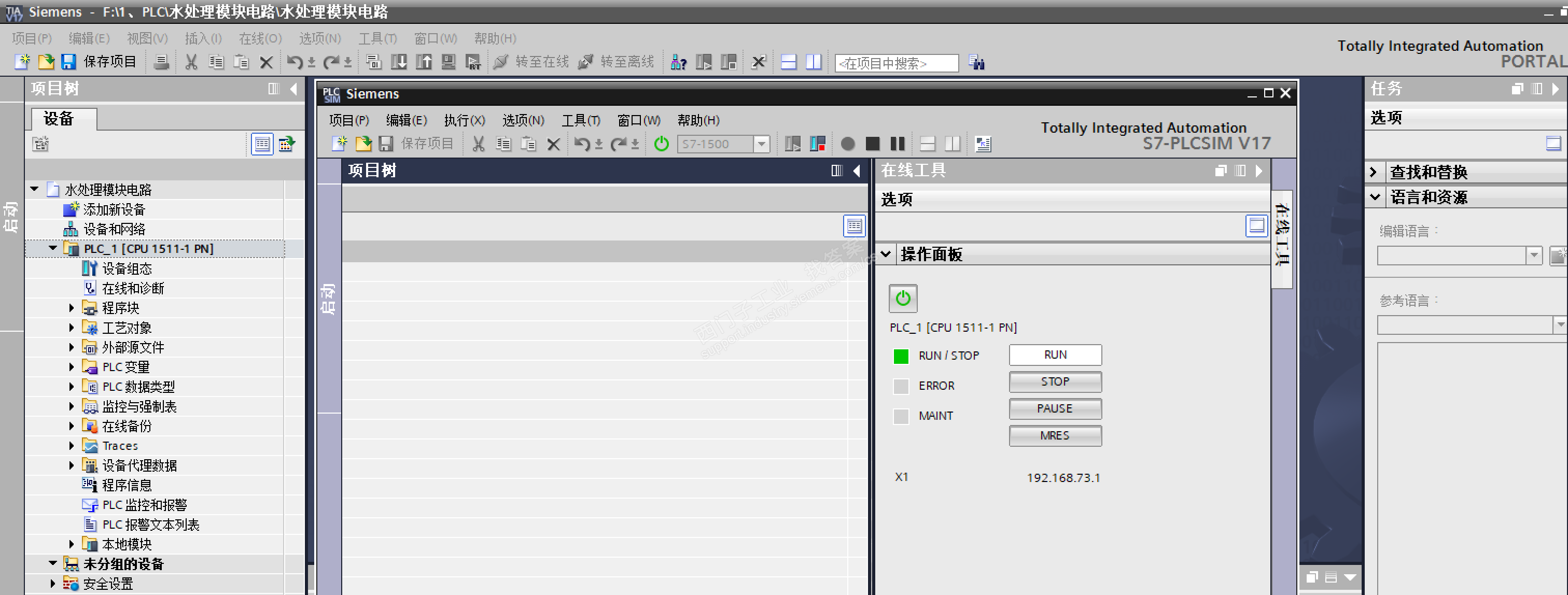Click the Save project icon in TIA Portal toolbar
The width and height of the screenshot is (1568, 595).
[68, 62]
